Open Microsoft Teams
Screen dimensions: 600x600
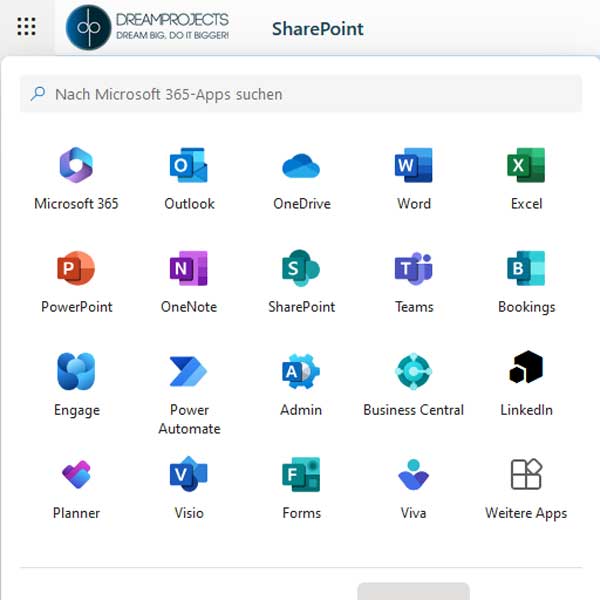414,282
